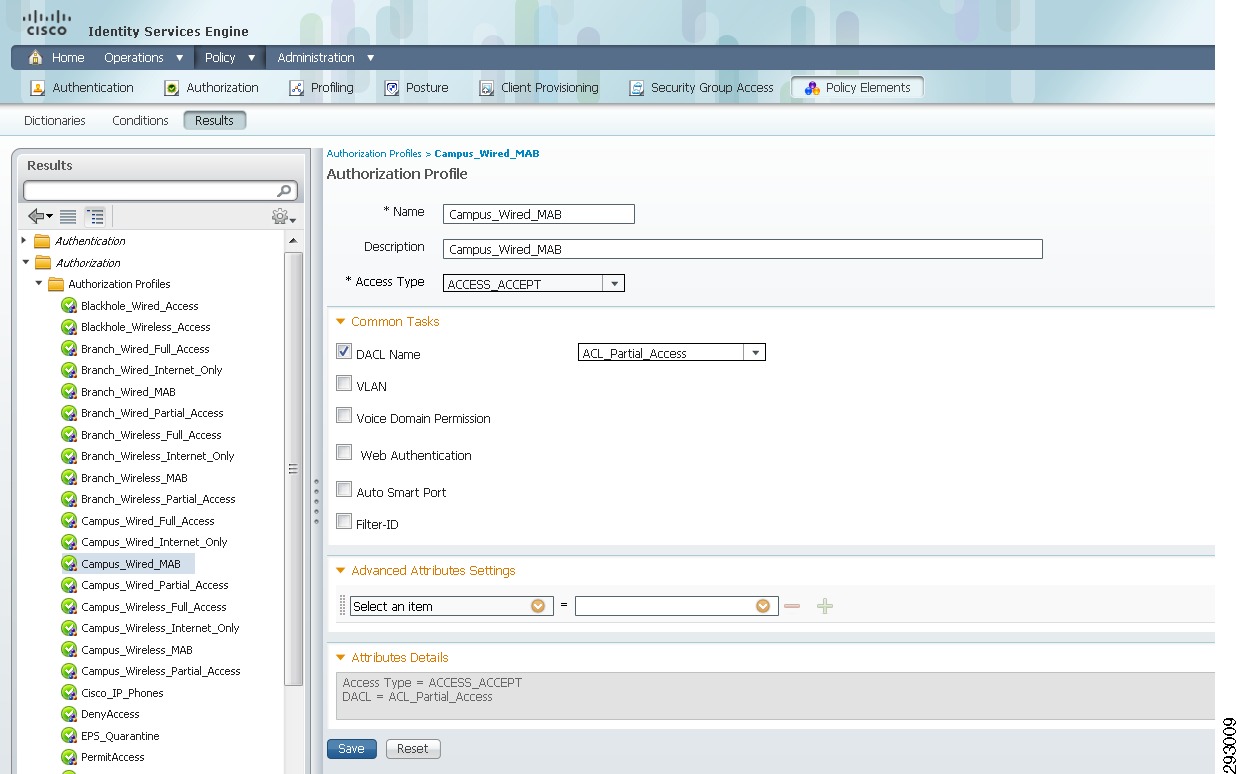The width and height of the screenshot is (1236, 774).
Task: Open the Administration menu
Action: (326, 58)
